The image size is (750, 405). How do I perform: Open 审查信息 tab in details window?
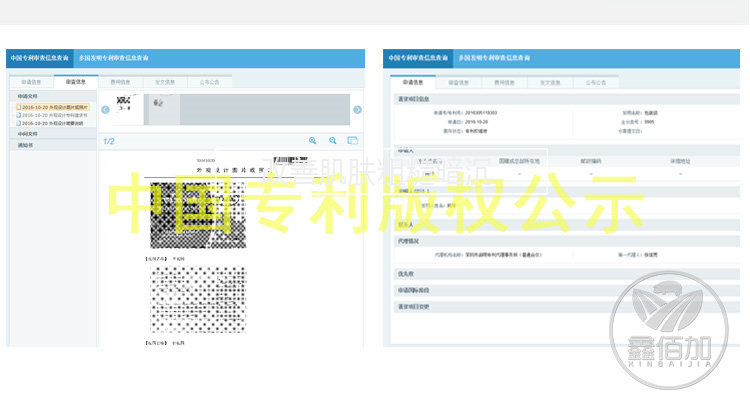[x=459, y=83]
